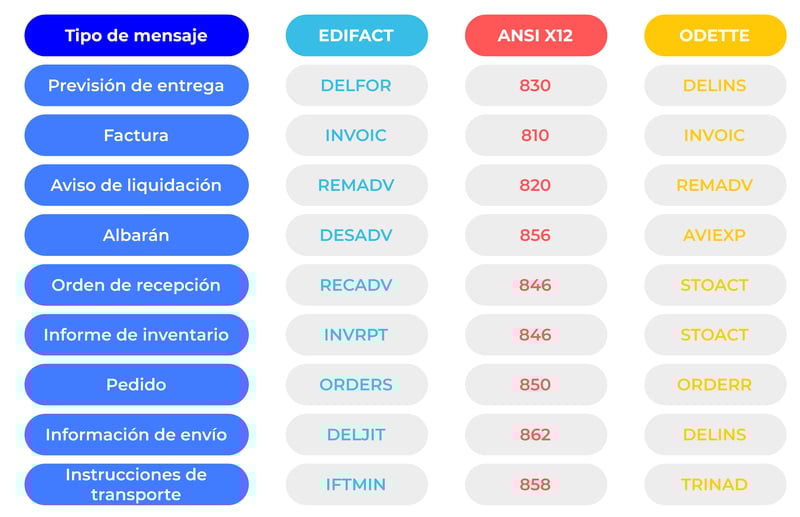Click 'Informe de inventario' row label
The width and height of the screenshot is (800, 517).
point(136,335)
